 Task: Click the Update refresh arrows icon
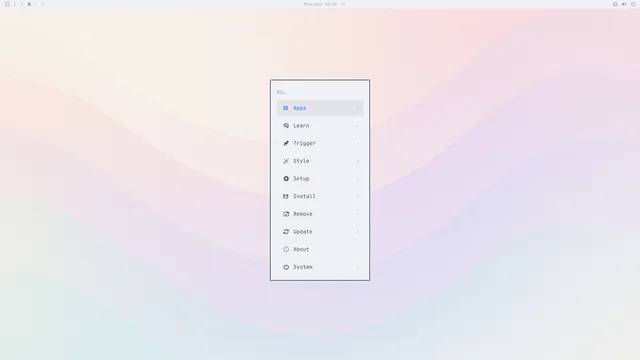[x=286, y=231]
